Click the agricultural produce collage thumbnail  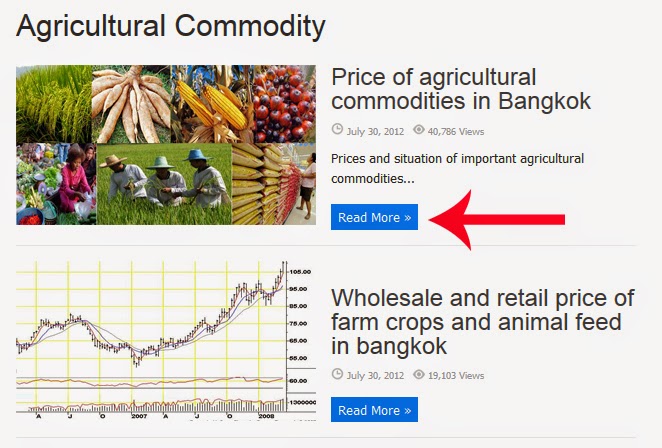pyautogui.click(x=166, y=145)
